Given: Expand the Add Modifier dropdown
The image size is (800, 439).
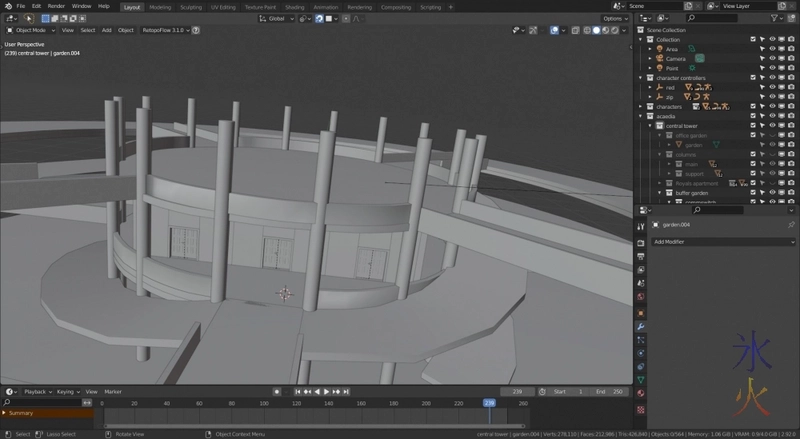Looking at the screenshot, I should (x=718, y=242).
